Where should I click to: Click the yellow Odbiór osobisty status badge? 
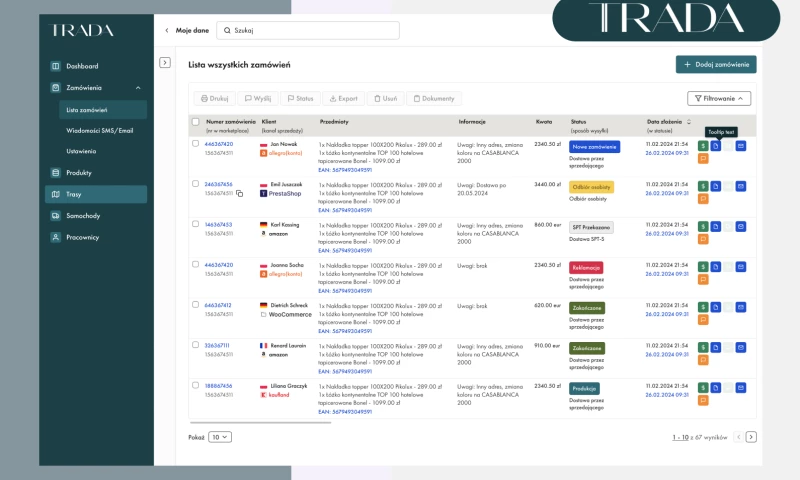[x=591, y=187]
